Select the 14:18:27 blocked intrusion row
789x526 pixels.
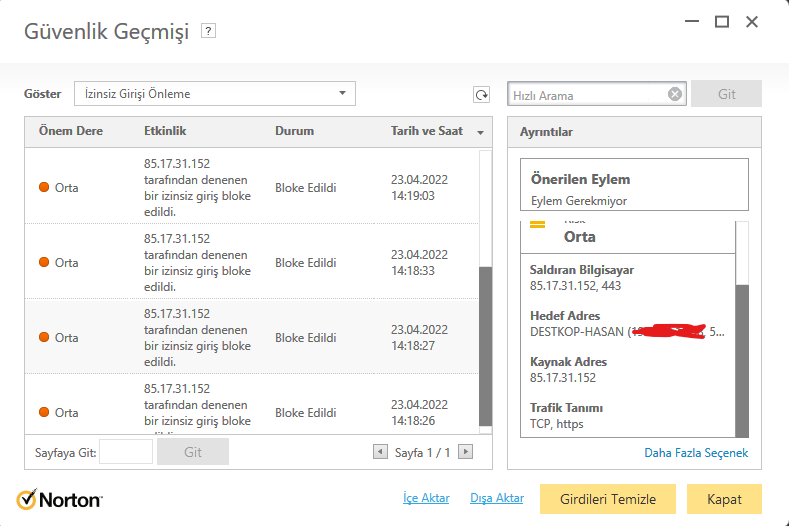coord(250,337)
